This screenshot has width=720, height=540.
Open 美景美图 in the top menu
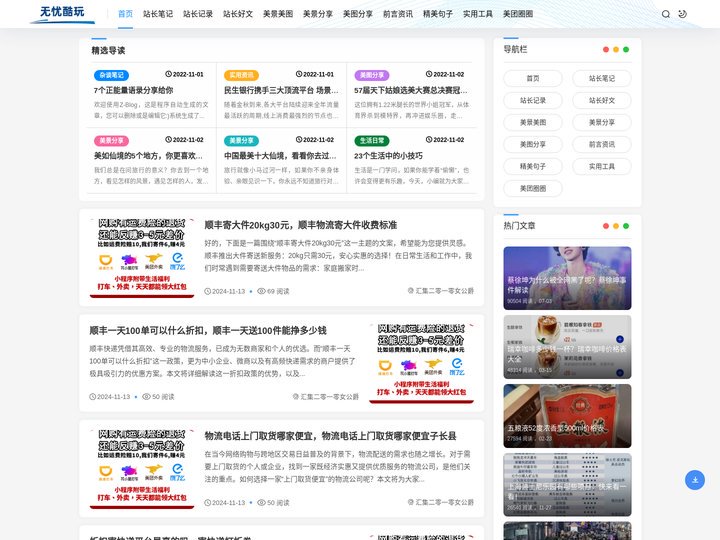pyautogui.click(x=278, y=14)
